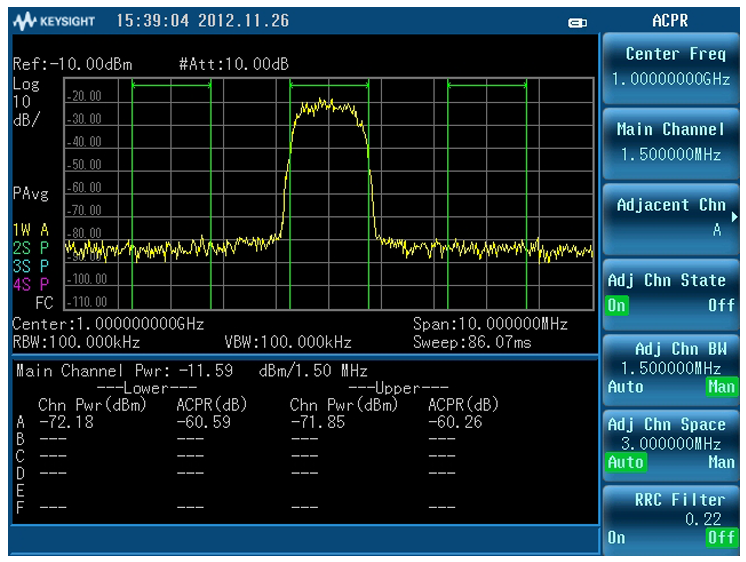Click the 3.000000MHz channel space value
This screenshot has height=562, width=746.
671,444
